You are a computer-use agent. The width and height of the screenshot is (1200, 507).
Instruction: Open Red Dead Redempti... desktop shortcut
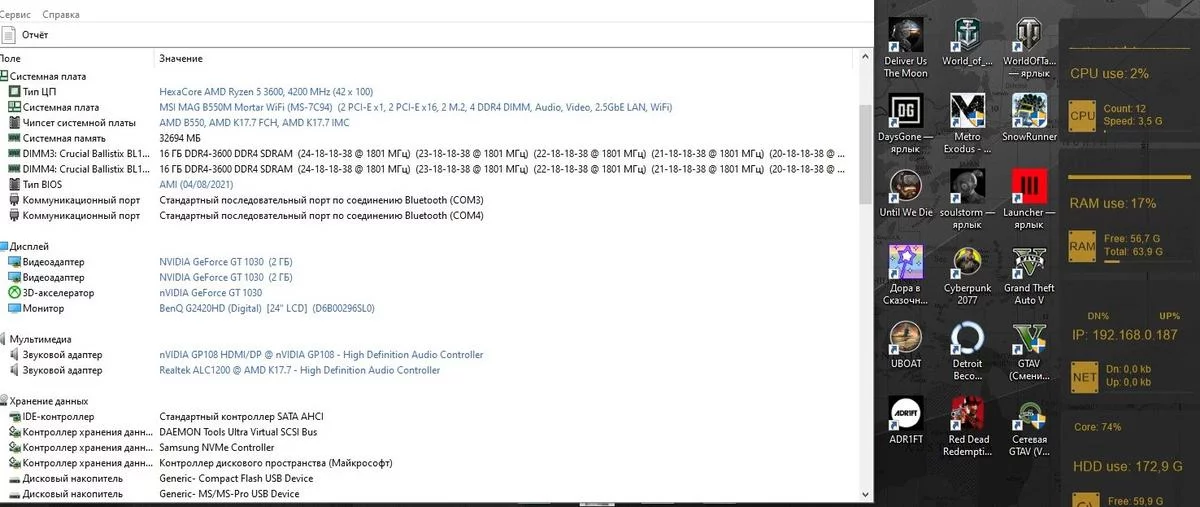(x=966, y=427)
